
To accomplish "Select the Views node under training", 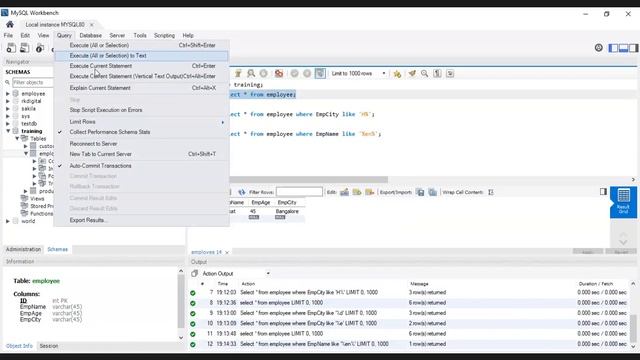I will [37, 198].
